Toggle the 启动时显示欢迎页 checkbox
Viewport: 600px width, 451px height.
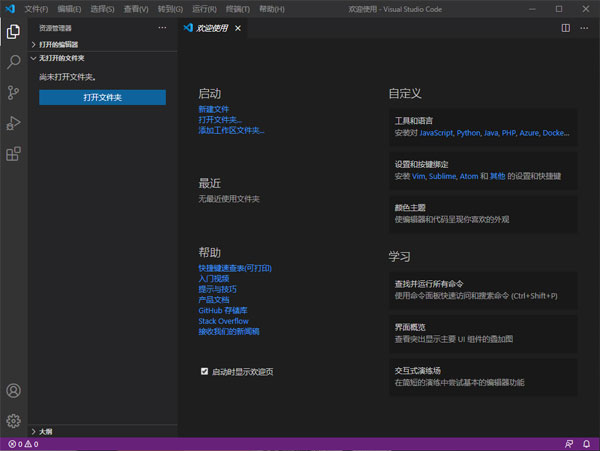[x=205, y=371]
